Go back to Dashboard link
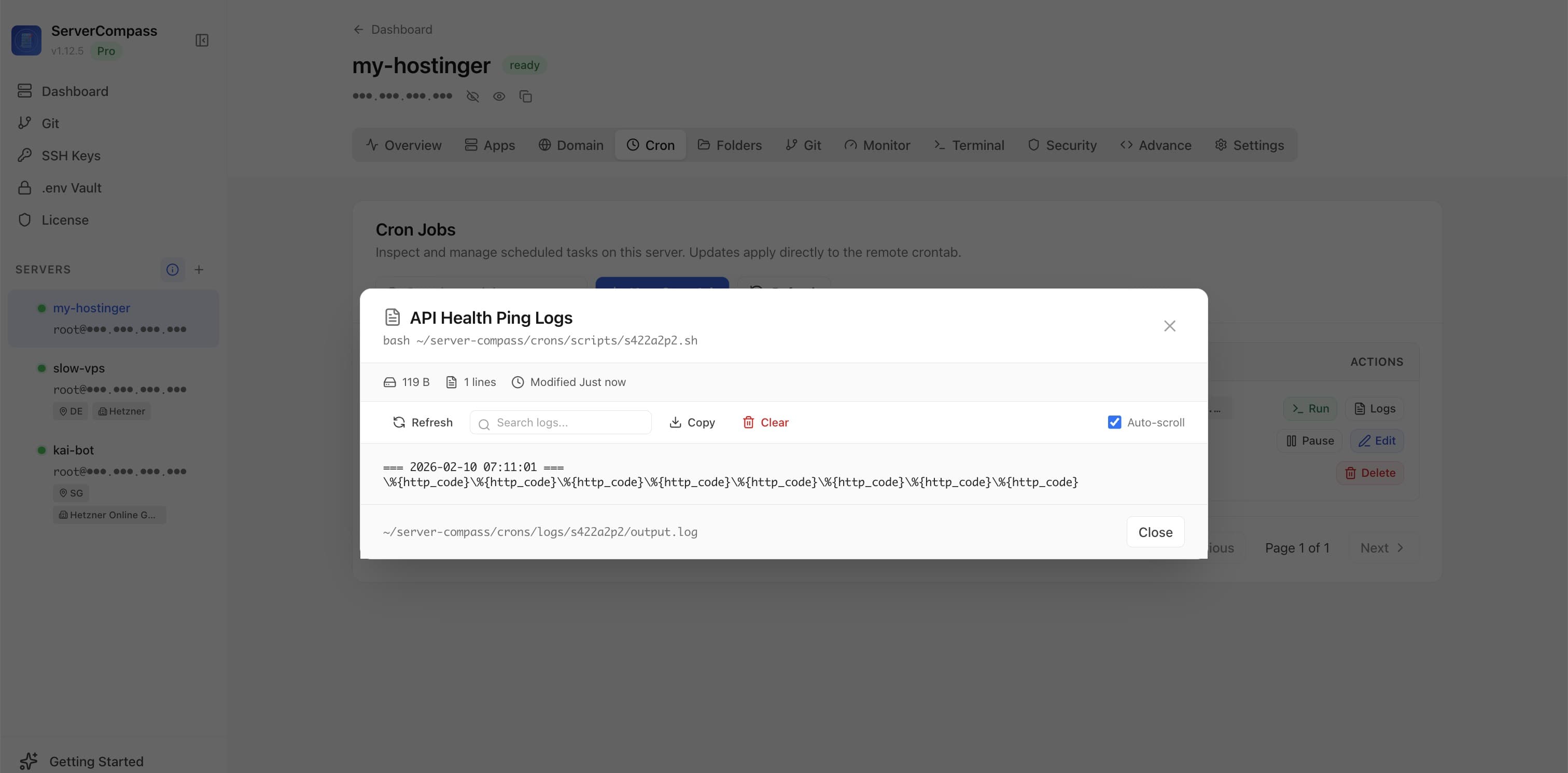The width and height of the screenshot is (1568, 773). (393, 29)
